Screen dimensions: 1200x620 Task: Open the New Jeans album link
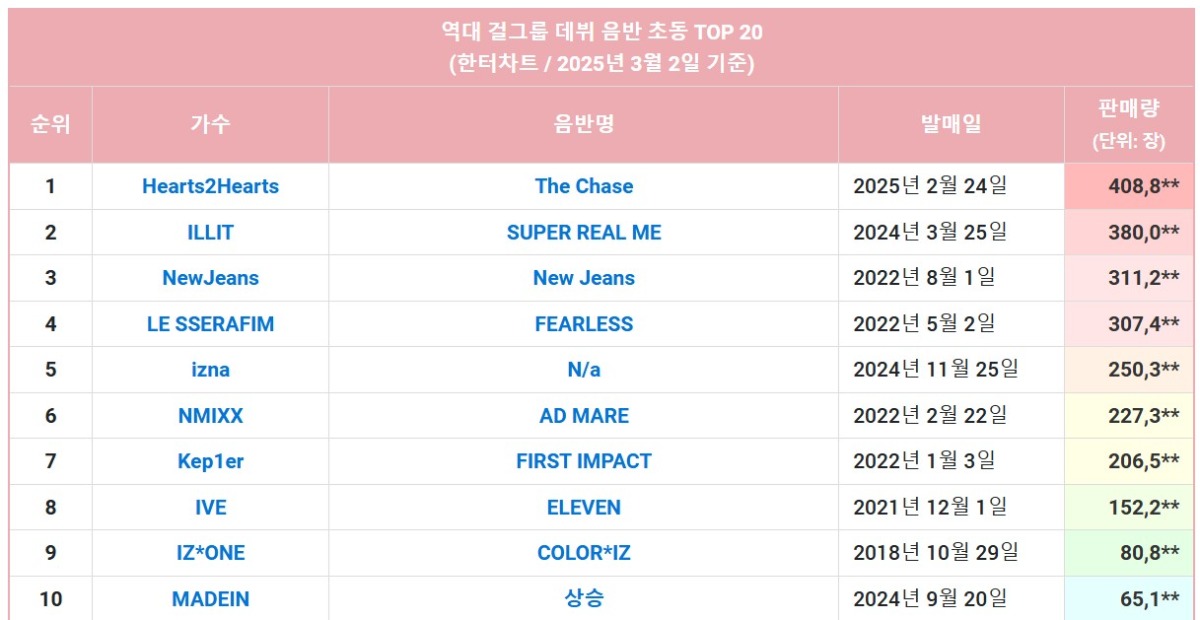pos(584,278)
